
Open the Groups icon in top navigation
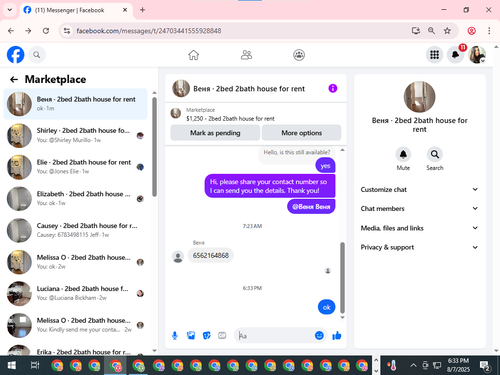tap(299, 55)
